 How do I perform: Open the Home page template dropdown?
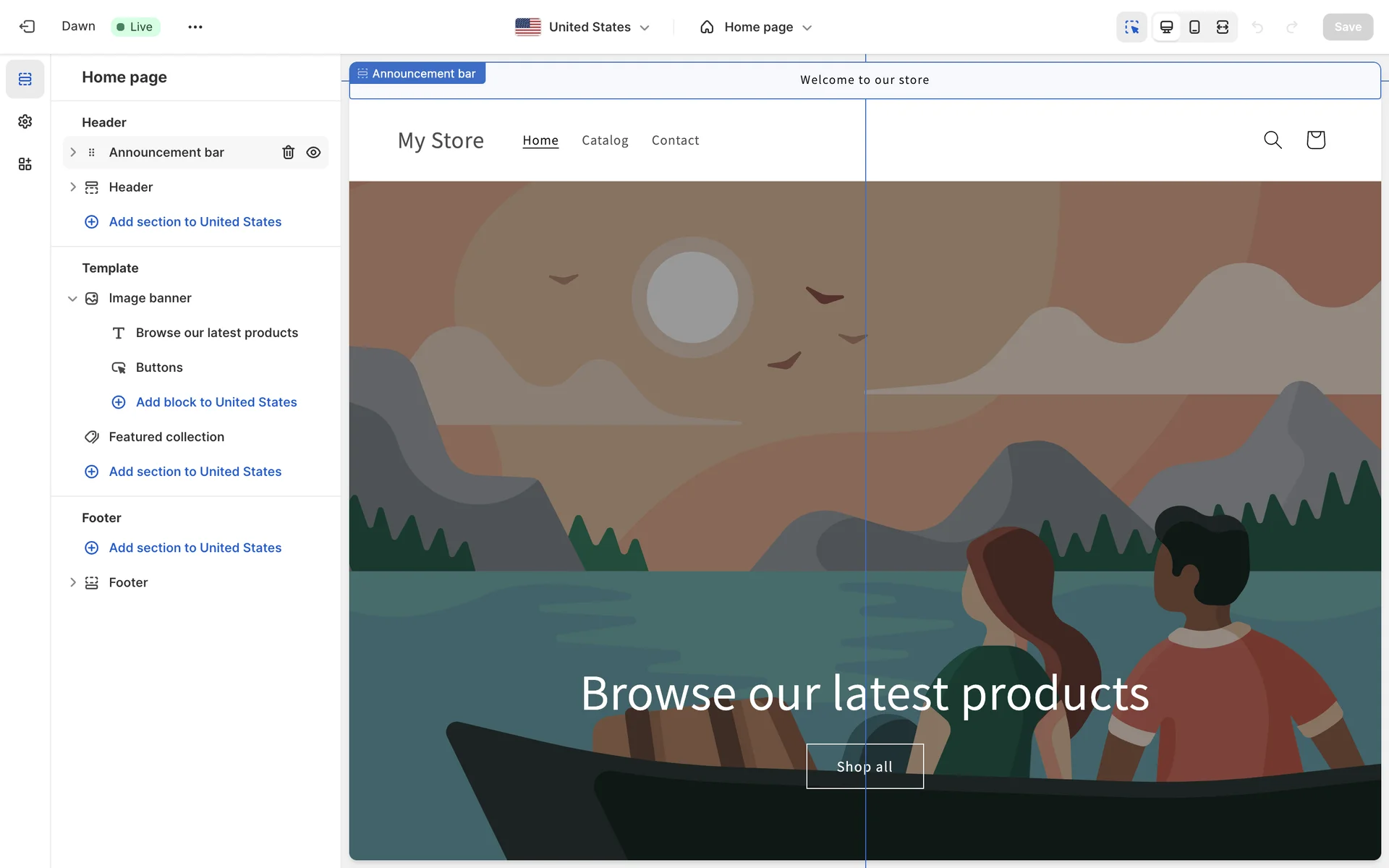pos(757,27)
